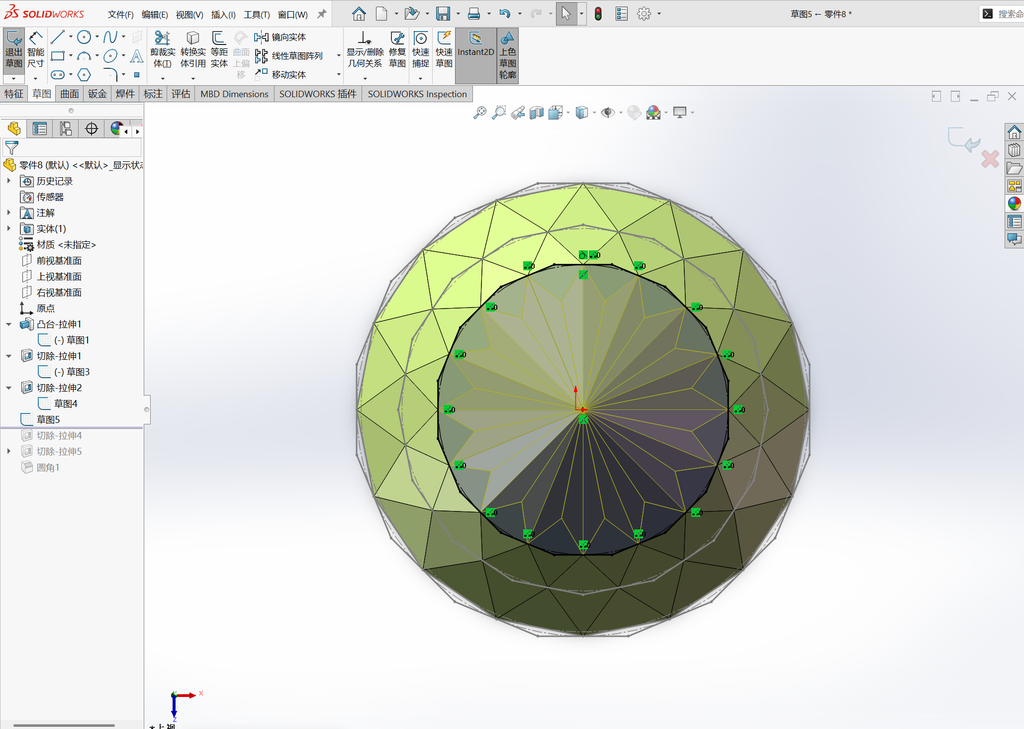
Task: Click Trim Entities (剪裁实体)
Action: [163, 50]
